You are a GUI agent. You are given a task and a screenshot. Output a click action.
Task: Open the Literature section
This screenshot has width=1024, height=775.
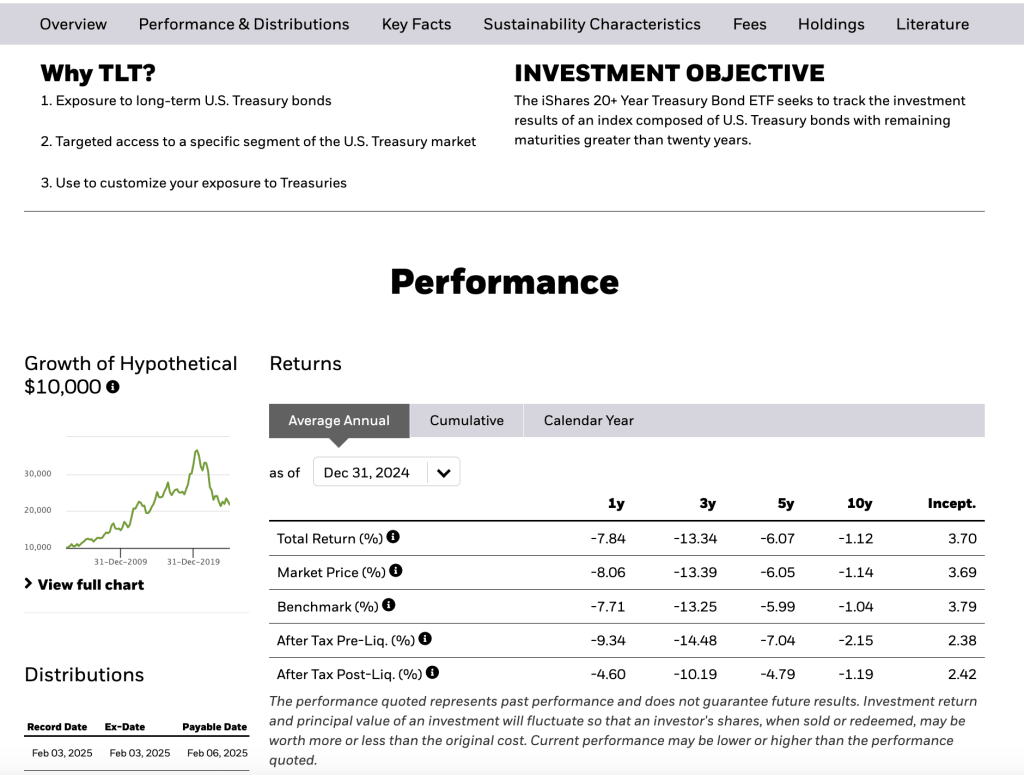(932, 24)
